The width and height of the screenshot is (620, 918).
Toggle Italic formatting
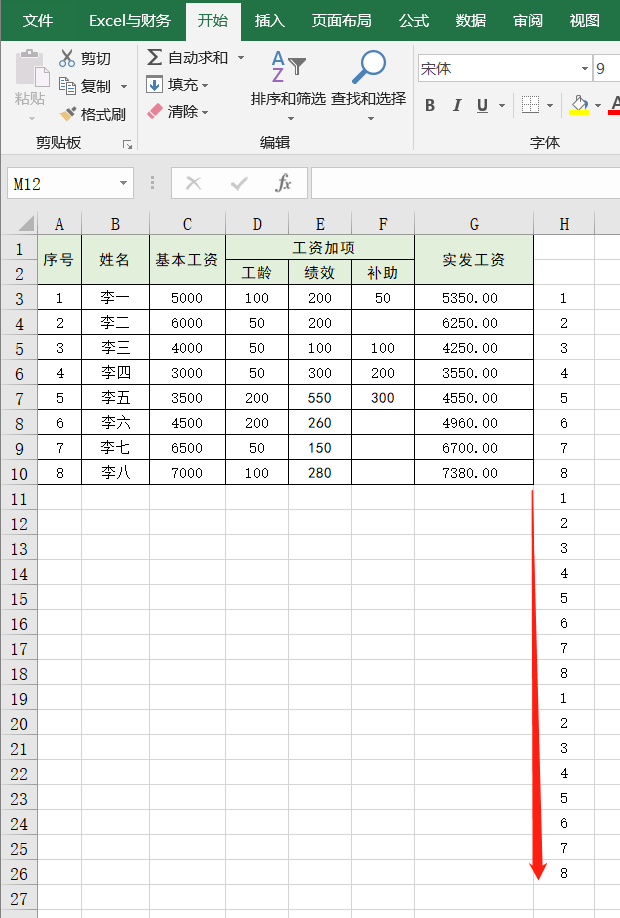tap(457, 106)
